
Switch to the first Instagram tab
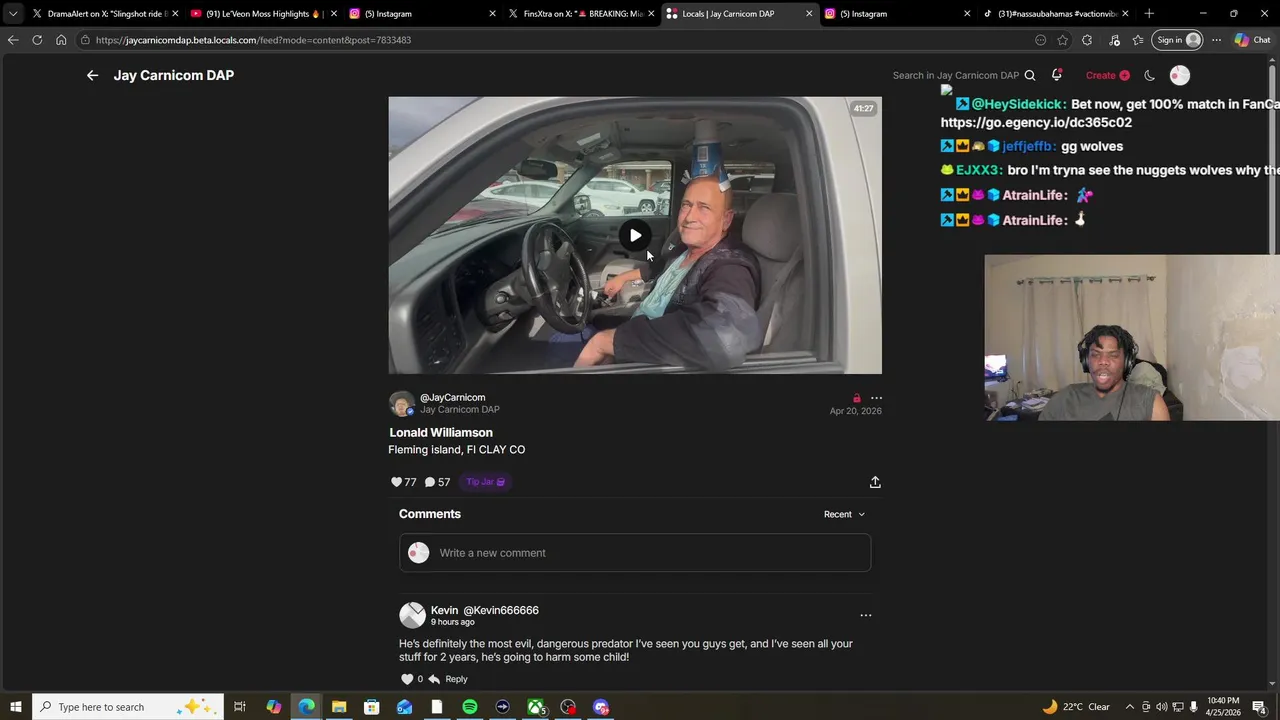[x=422, y=14]
